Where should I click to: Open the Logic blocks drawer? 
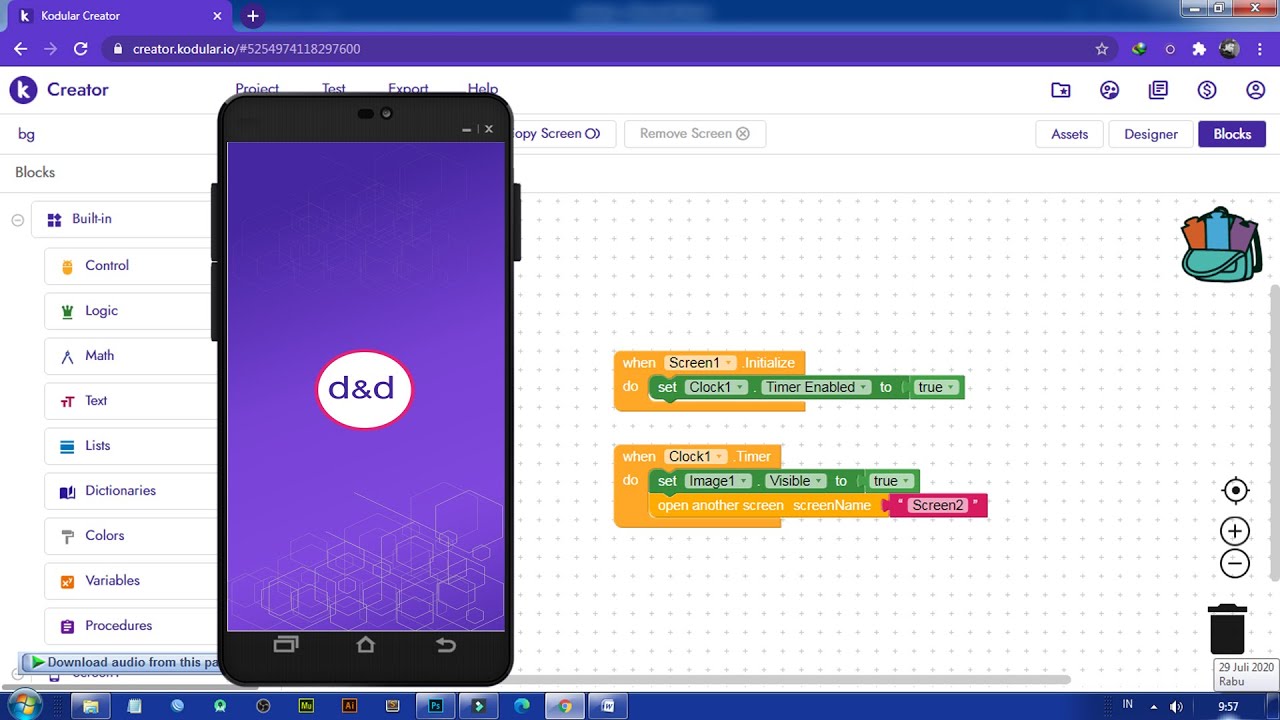pyautogui.click(x=130, y=311)
